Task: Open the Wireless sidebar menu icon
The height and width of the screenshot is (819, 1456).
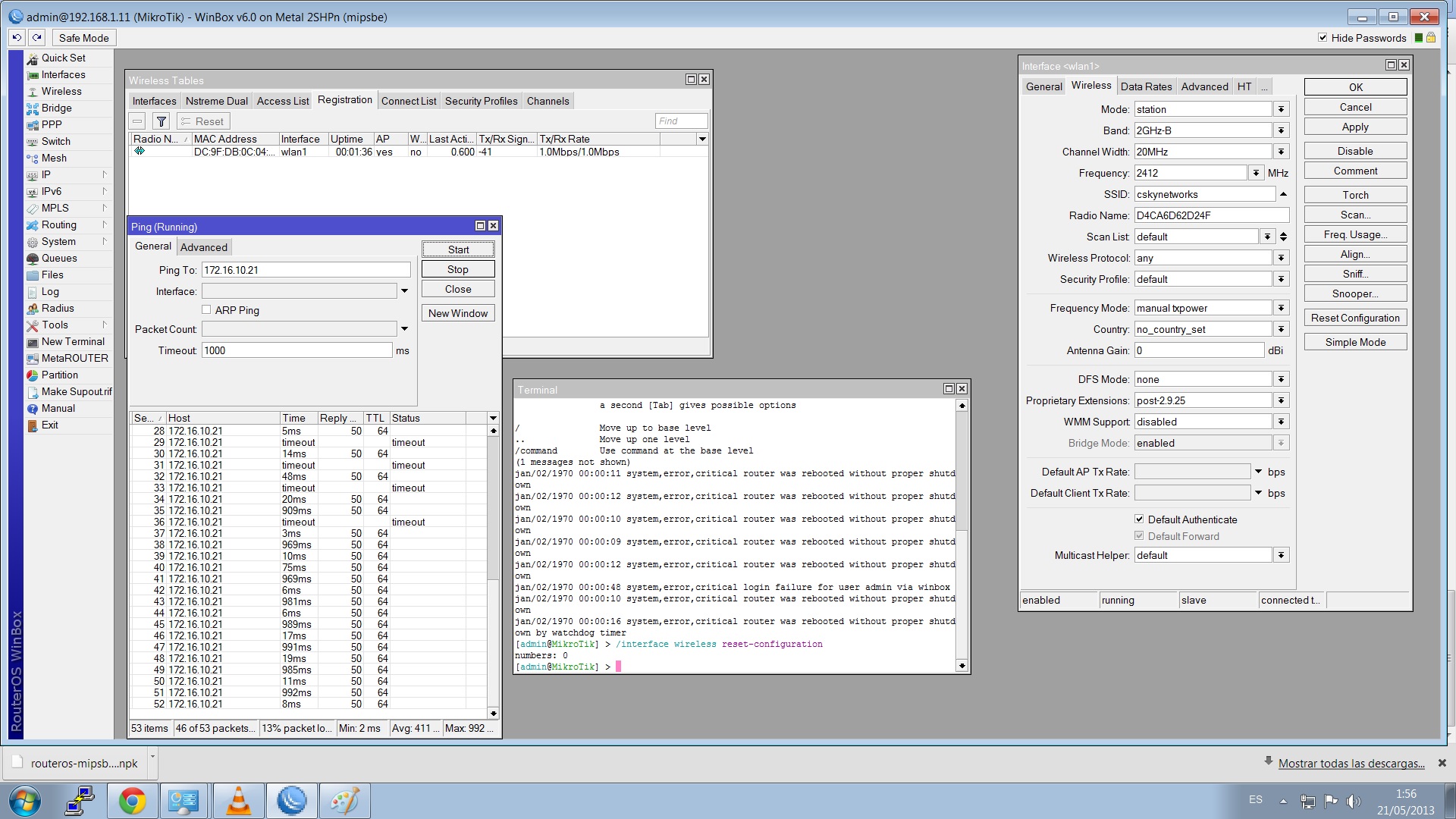Action: click(x=33, y=92)
